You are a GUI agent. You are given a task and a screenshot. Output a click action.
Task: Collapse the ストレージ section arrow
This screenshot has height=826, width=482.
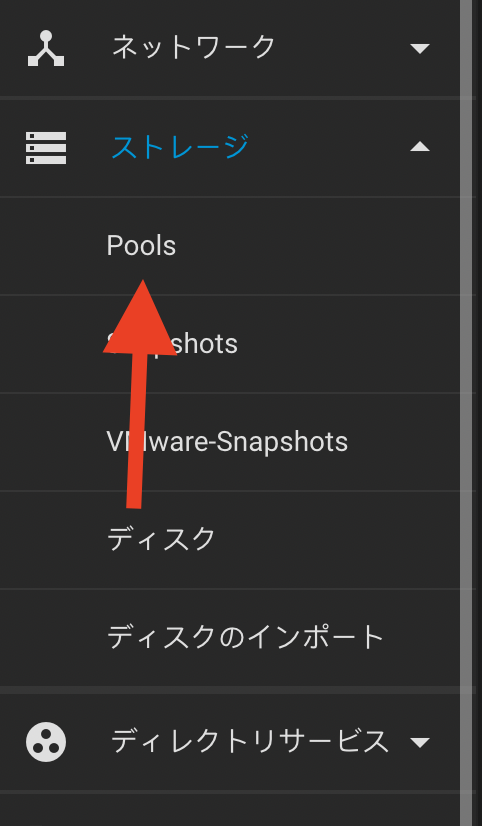[420, 147]
